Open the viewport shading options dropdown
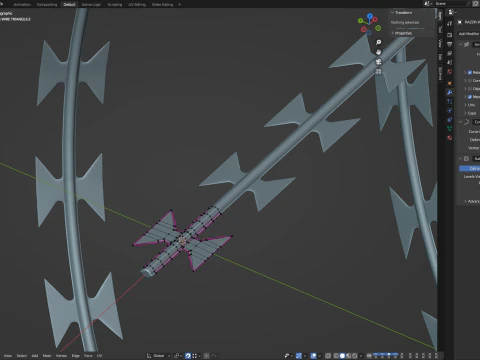 tap(361, 356)
